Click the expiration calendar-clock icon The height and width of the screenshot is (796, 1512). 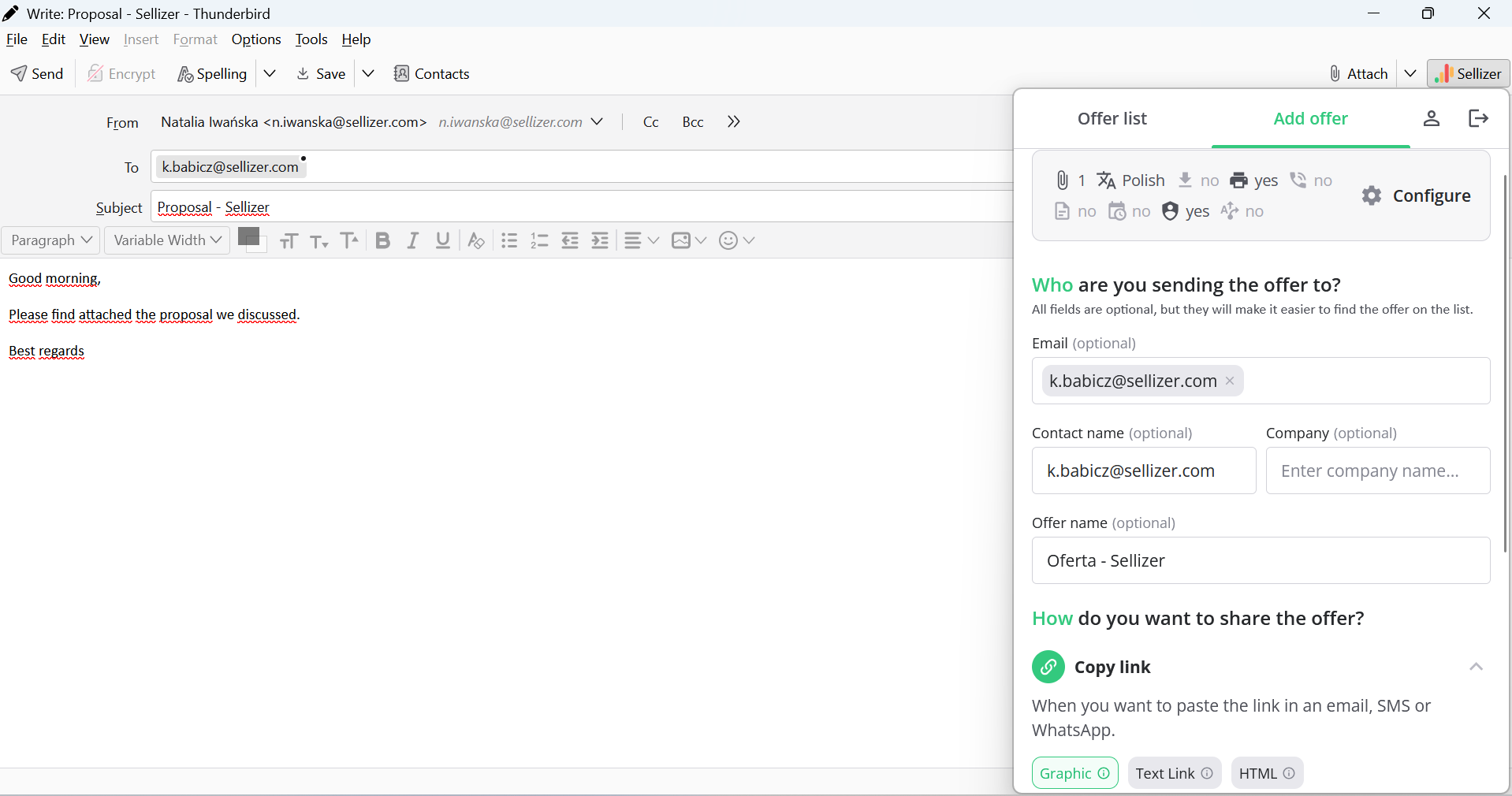pos(1117,211)
